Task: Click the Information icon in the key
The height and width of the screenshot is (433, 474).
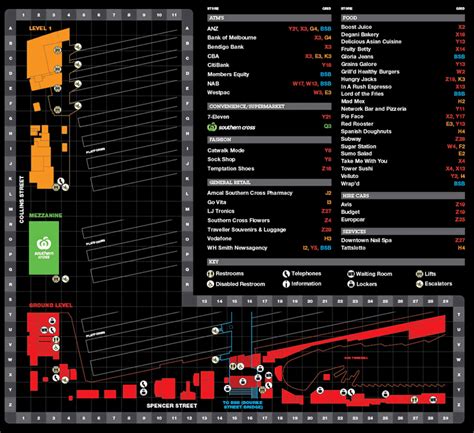Action: (286, 284)
